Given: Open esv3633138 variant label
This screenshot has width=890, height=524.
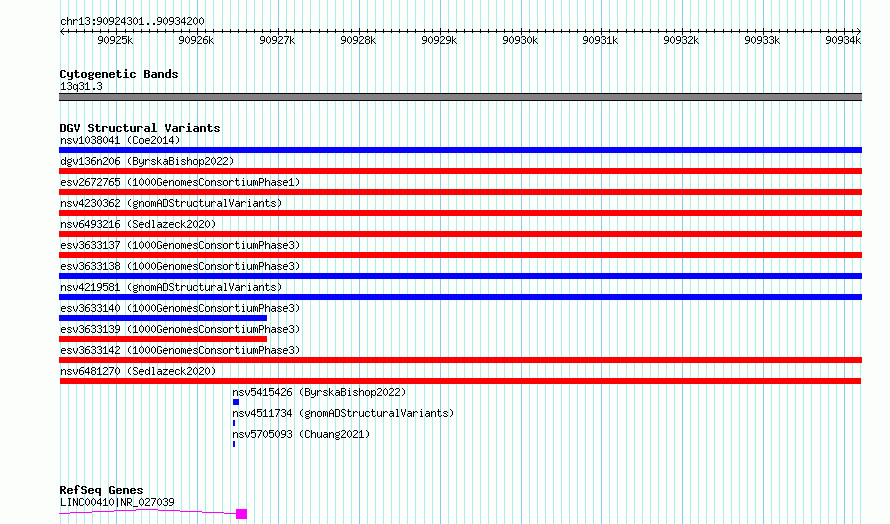Looking at the screenshot, I should tap(180, 266).
